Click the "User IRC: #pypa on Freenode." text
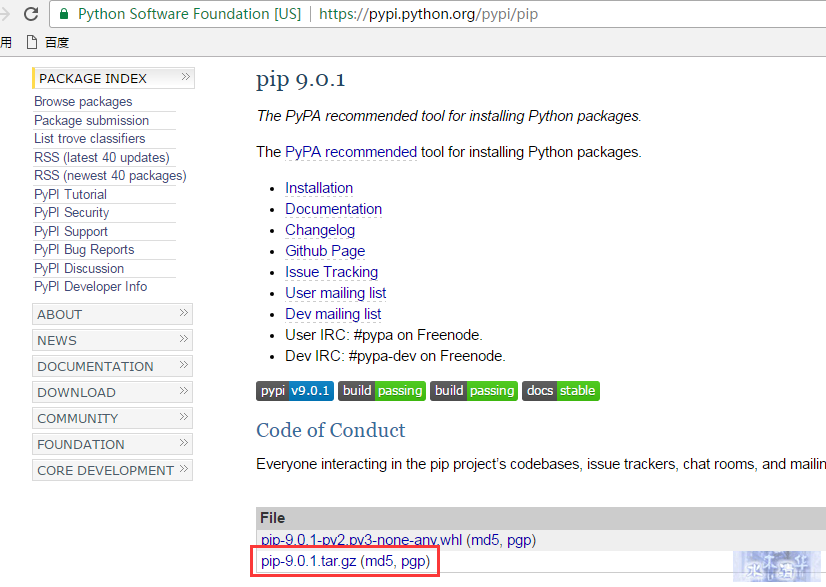 click(x=384, y=335)
